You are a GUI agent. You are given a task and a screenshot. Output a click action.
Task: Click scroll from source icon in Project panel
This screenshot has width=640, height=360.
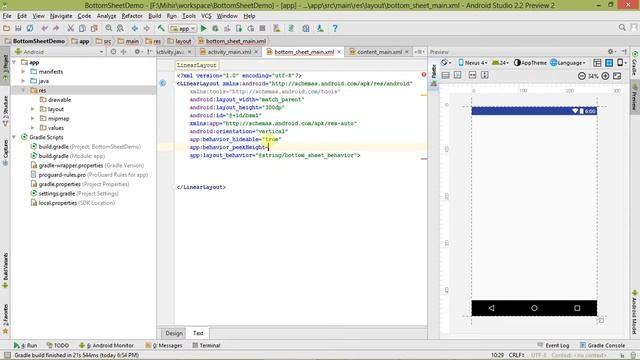pyautogui.click(x=113, y=52)
